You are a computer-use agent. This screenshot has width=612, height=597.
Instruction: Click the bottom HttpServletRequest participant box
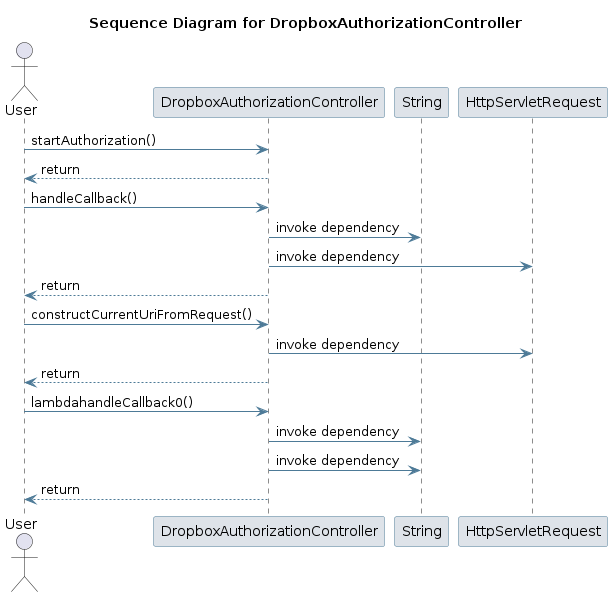coord(533,531)
